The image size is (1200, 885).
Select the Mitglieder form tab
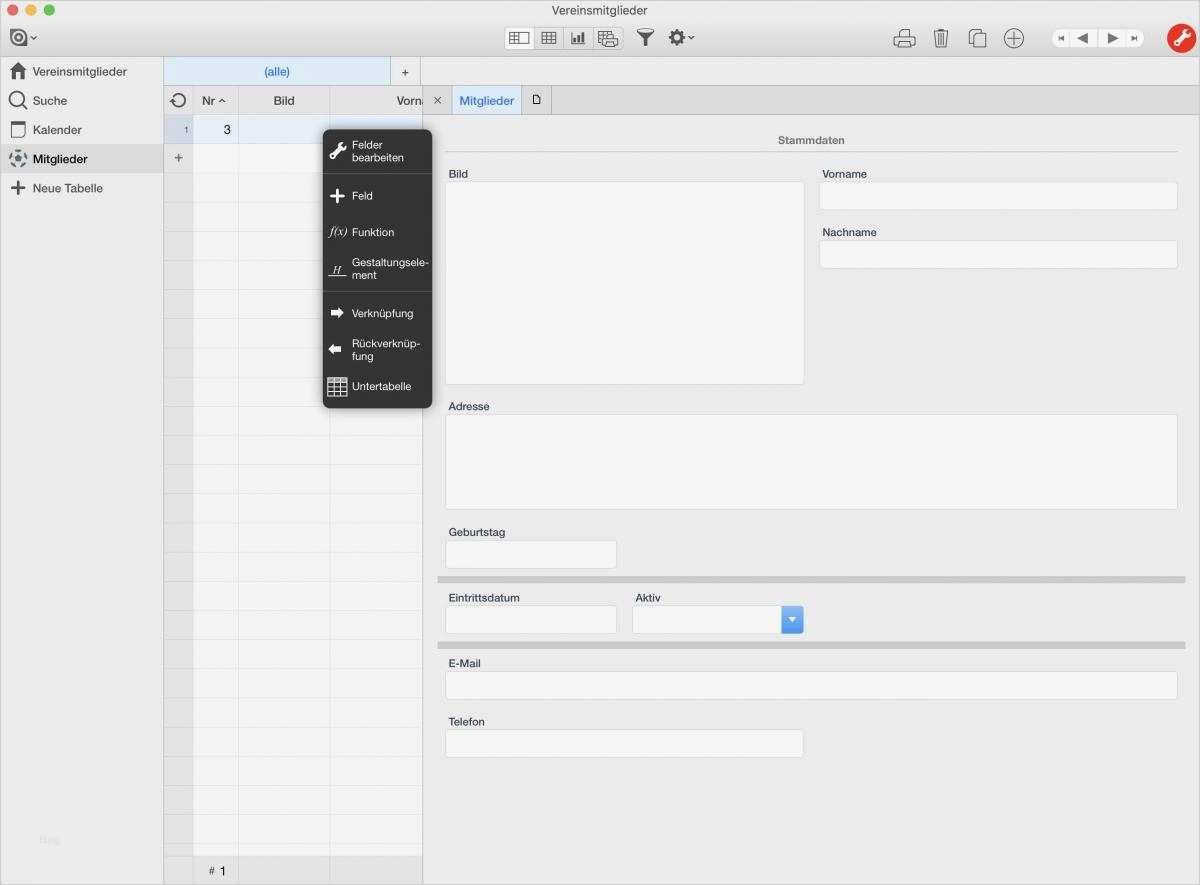click(487, 101)
